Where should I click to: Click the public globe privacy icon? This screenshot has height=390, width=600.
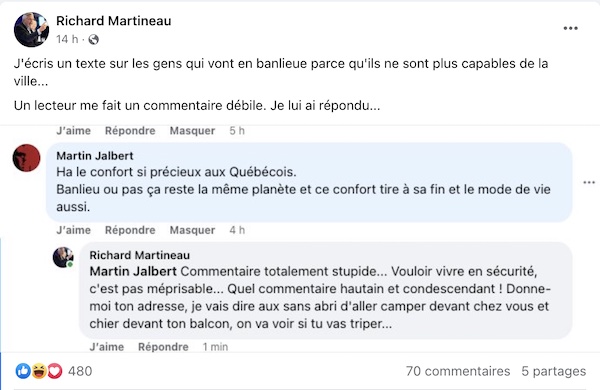(x=93, y=39)
